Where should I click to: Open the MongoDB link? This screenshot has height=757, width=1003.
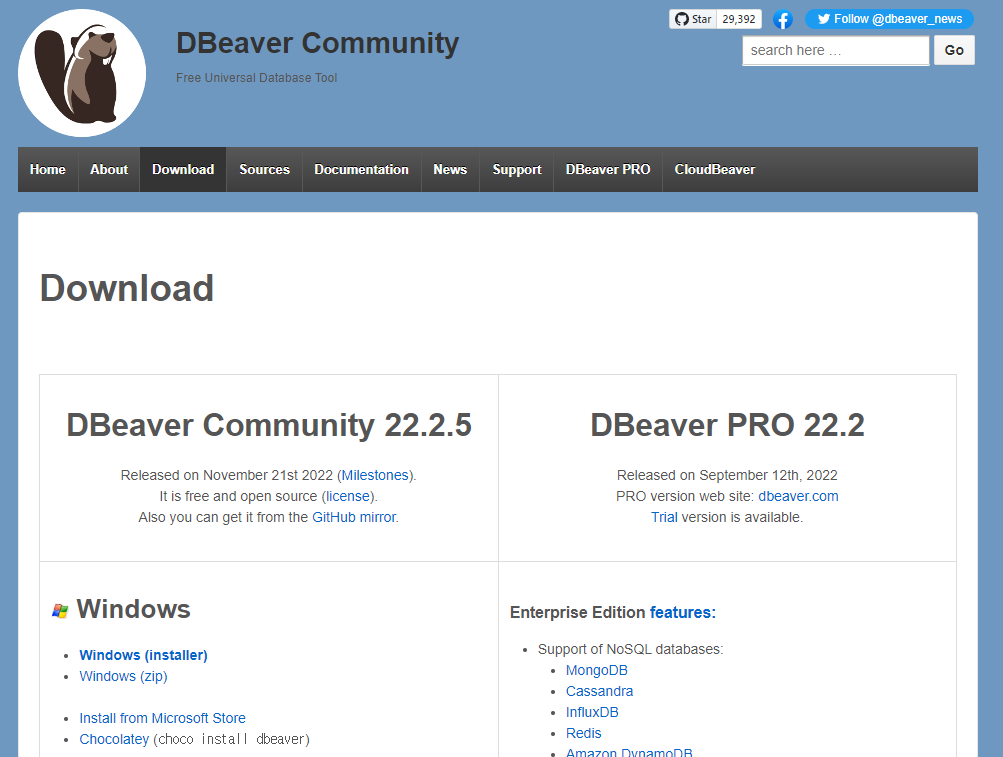[597, 670]
